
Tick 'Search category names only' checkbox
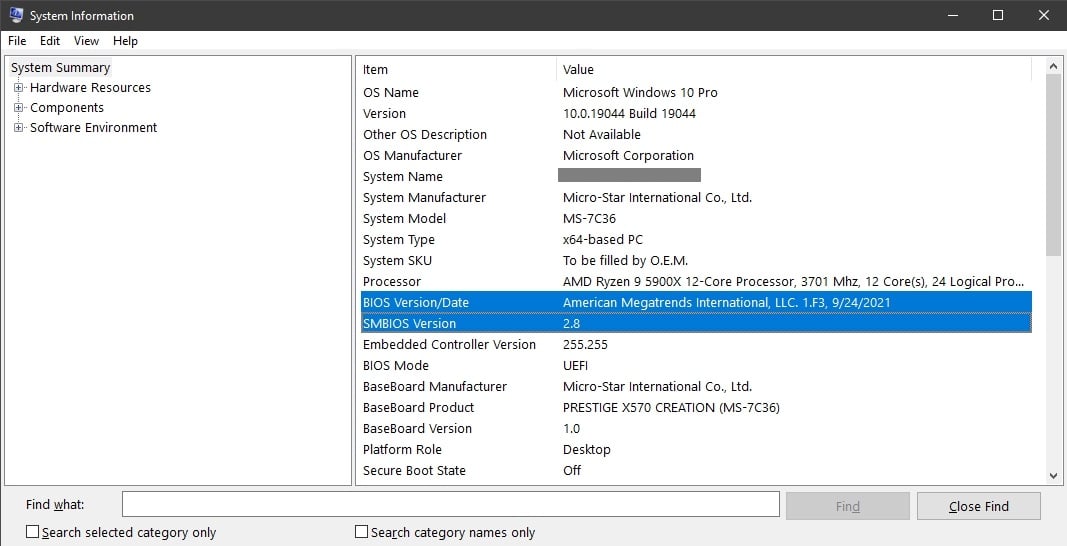coord(361,532)
